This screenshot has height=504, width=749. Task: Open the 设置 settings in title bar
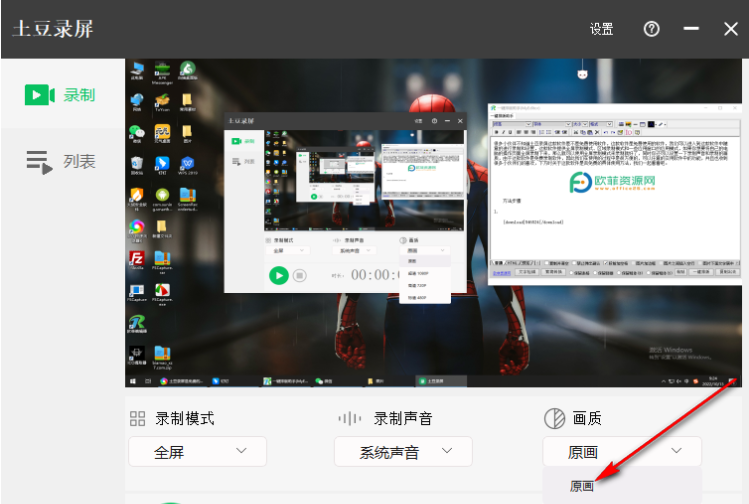(x=601, y=29)
